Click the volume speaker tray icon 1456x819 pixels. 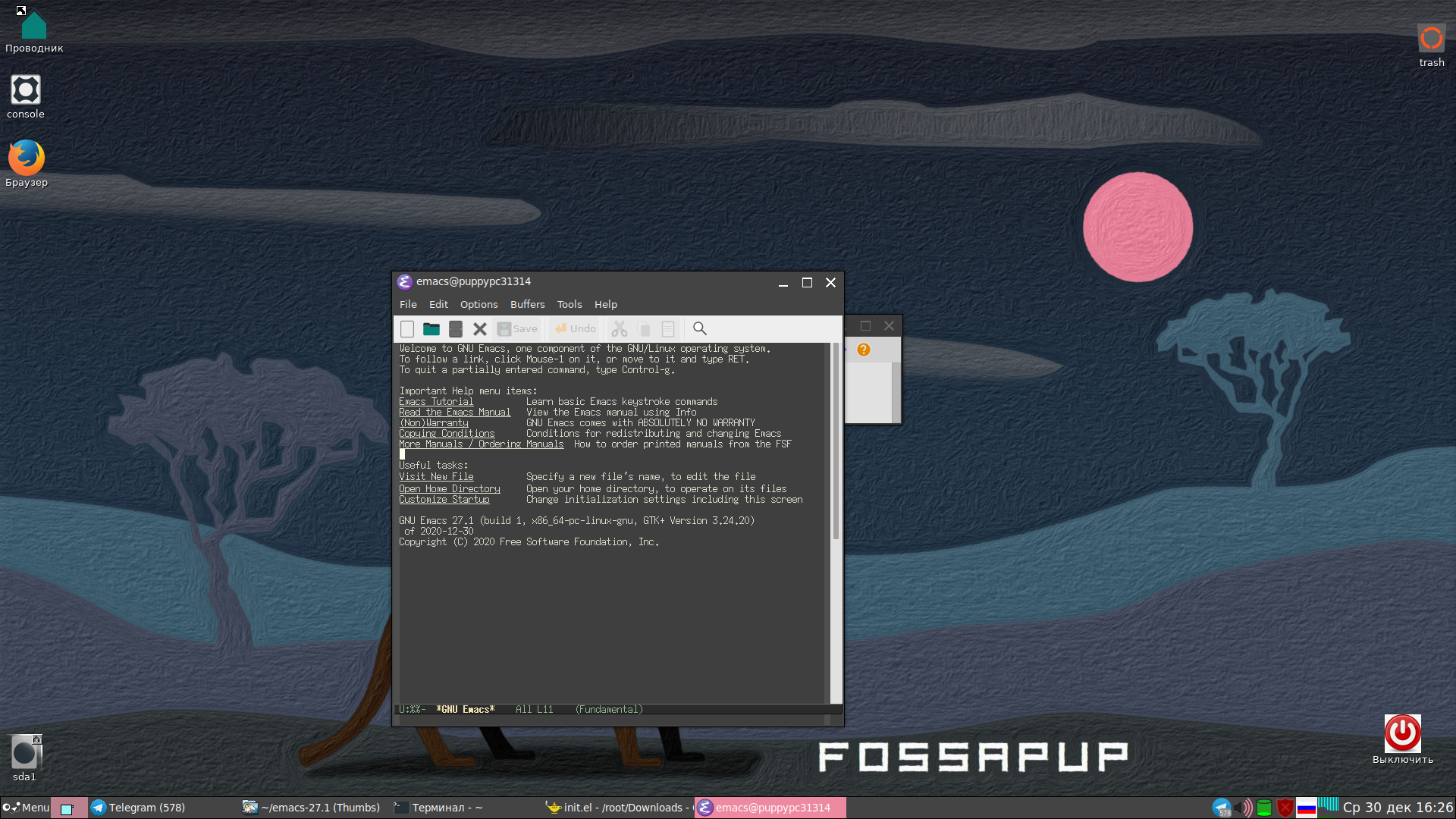pyautogui.click(x=1243, y=808)
